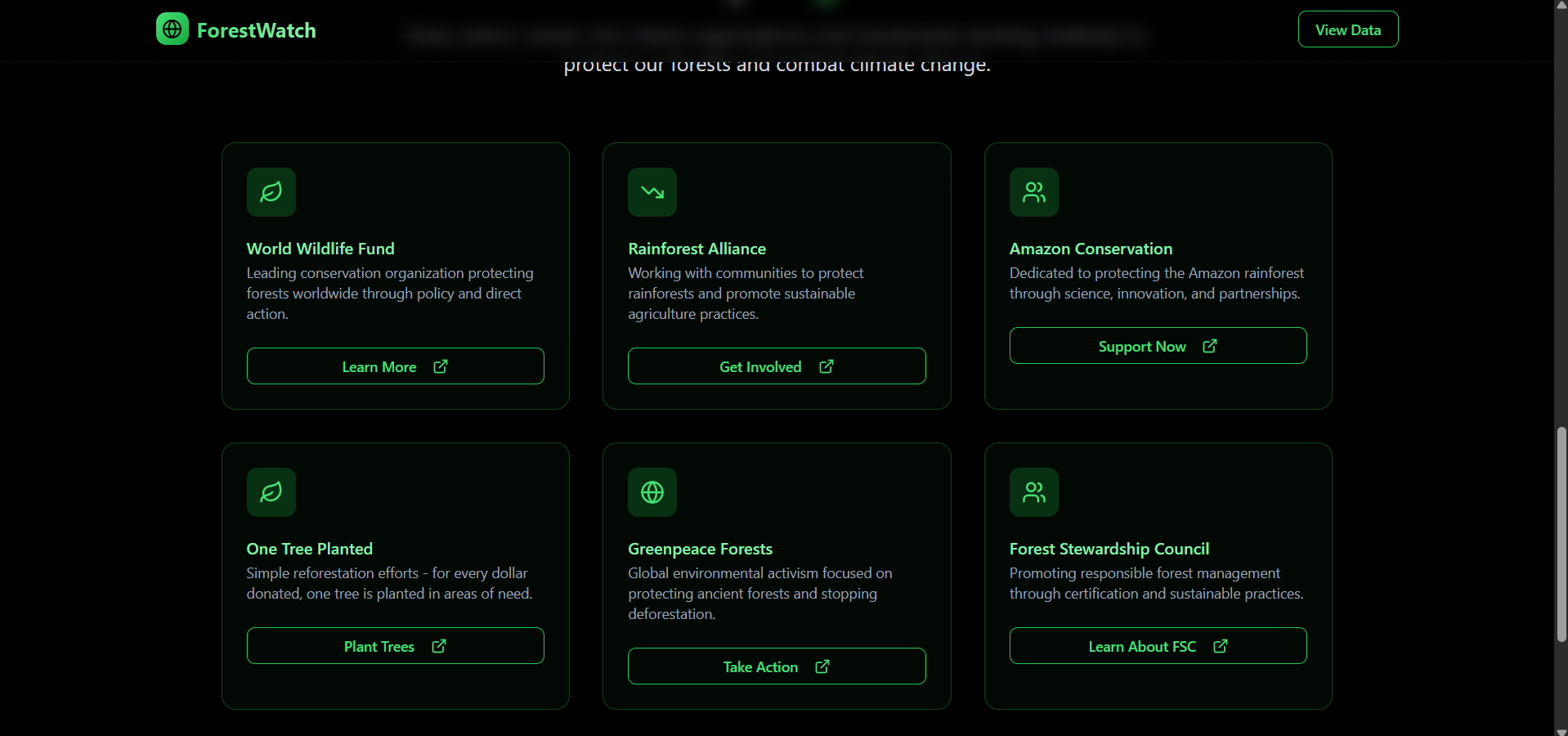Click the Get Involved button
1568x736 pixels.
777,366
